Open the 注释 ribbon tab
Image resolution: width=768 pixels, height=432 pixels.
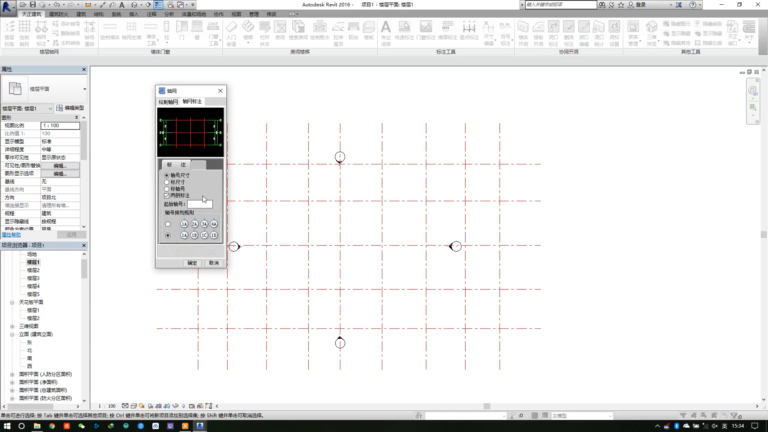click(x=151, y=14)
